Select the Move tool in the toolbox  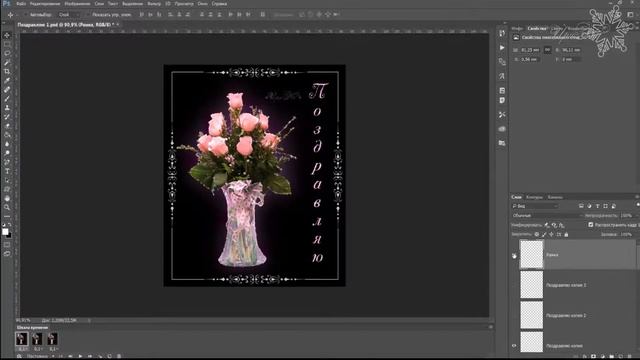coord(7,36)
